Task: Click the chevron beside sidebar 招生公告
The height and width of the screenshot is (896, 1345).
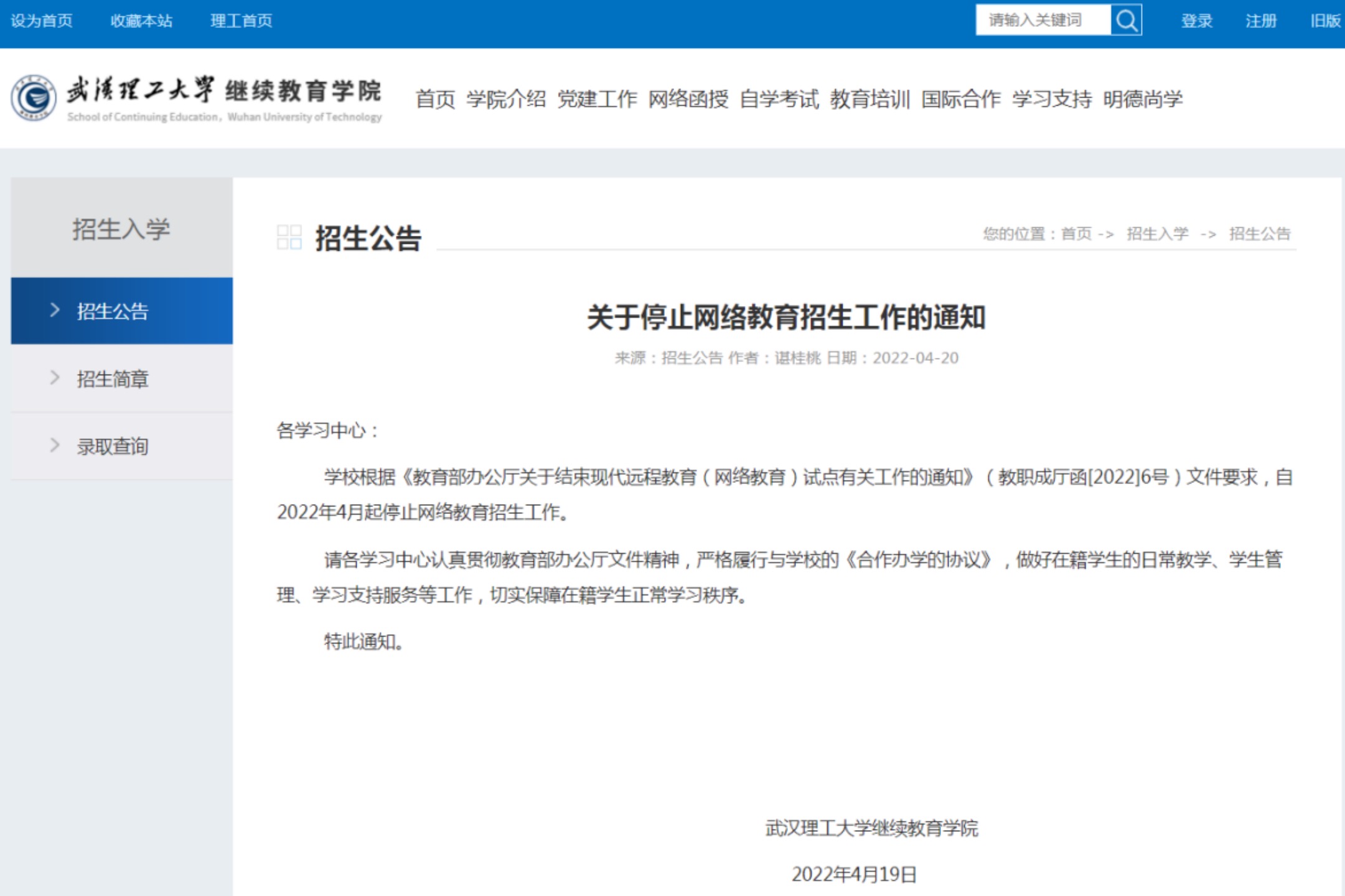Action: (55, 310)
